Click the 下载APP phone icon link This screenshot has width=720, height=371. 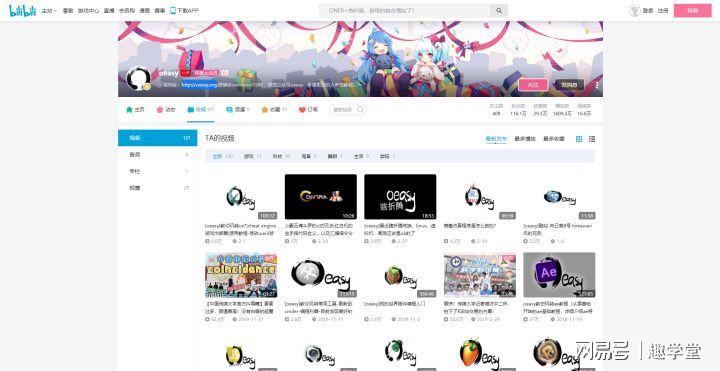[184, 11]
